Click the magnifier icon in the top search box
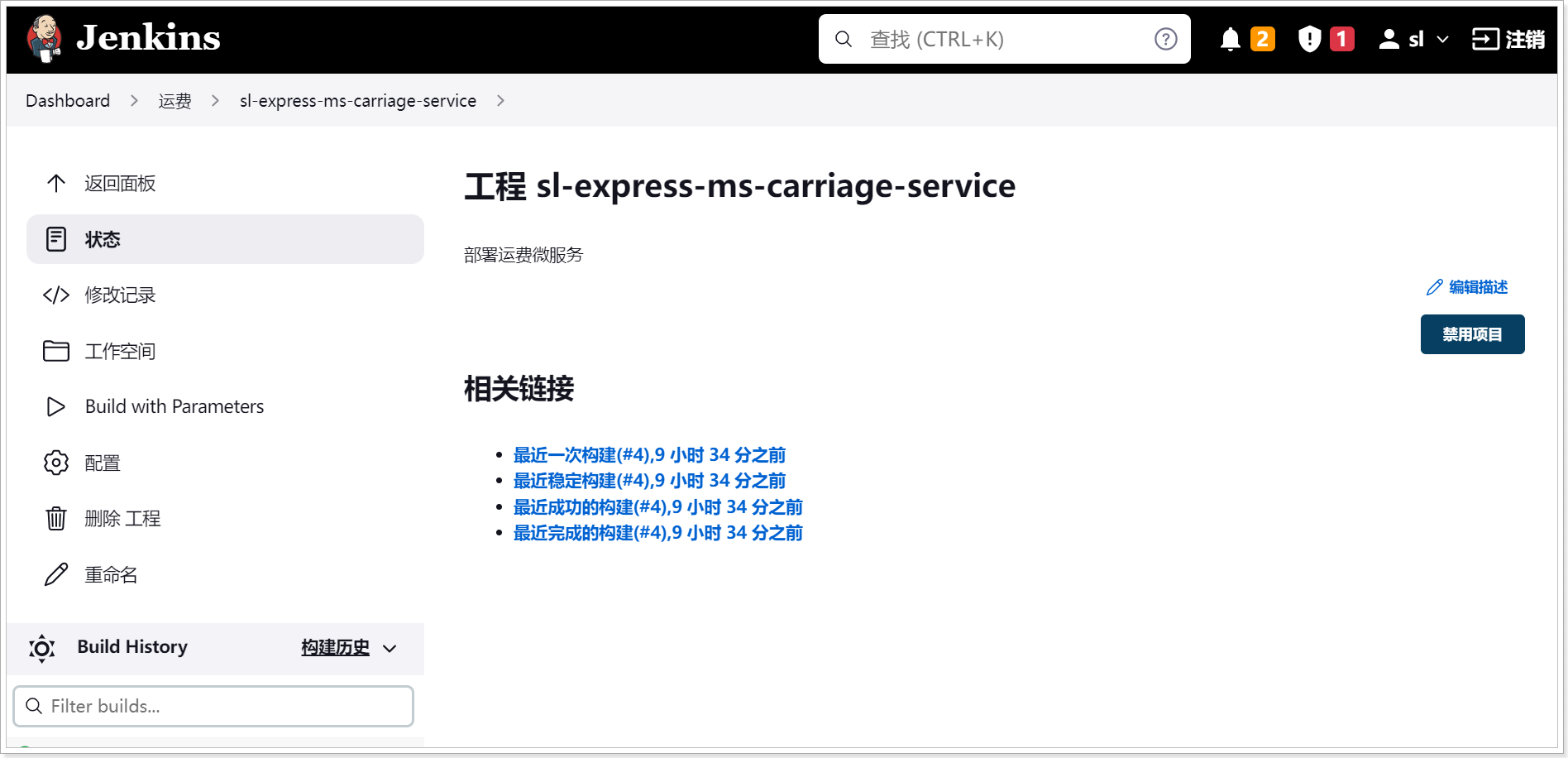Viewport: 1568px width, 758px height. [844, 39]
